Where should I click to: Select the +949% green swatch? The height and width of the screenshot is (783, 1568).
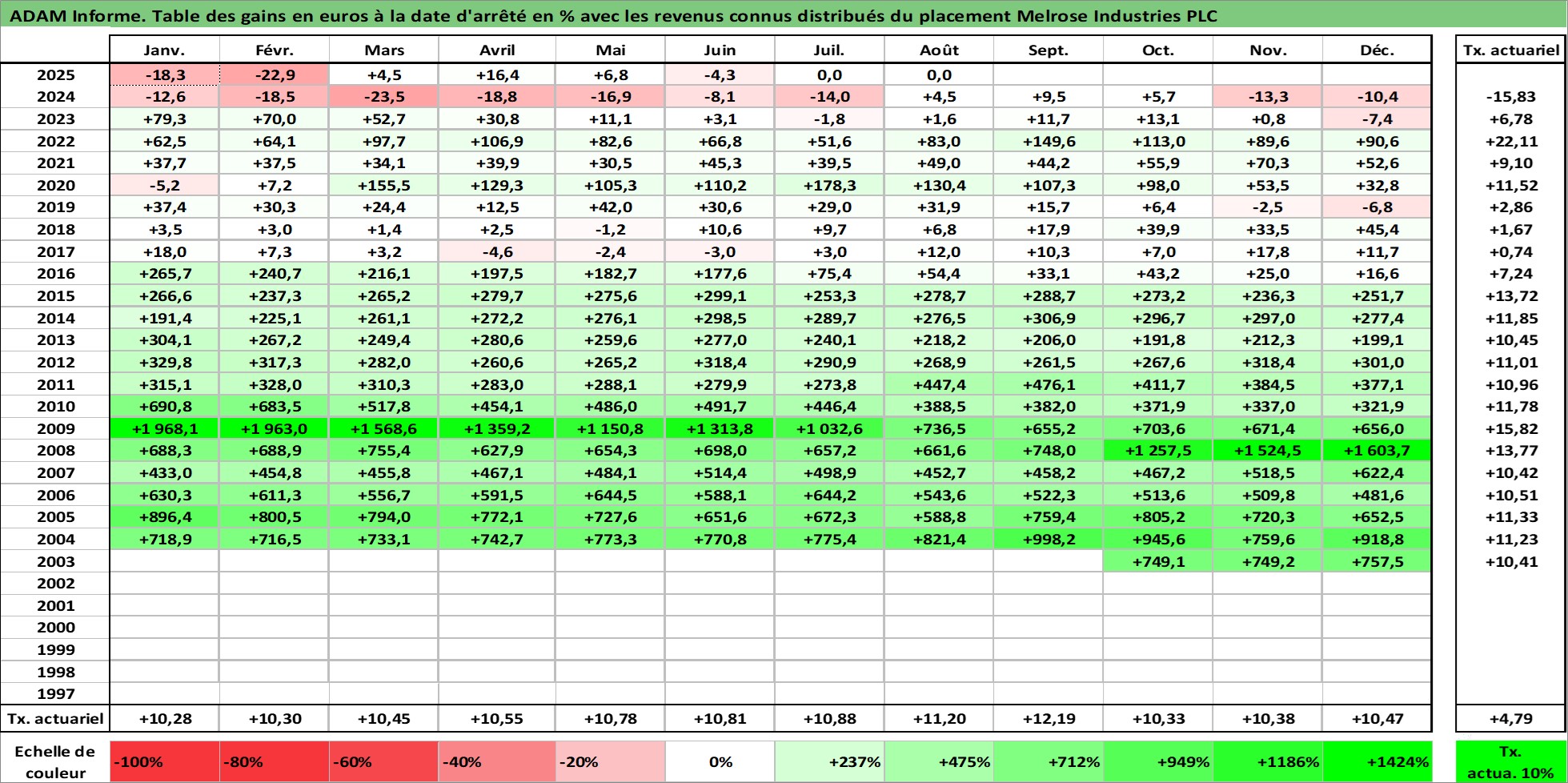coord(1158,762)
